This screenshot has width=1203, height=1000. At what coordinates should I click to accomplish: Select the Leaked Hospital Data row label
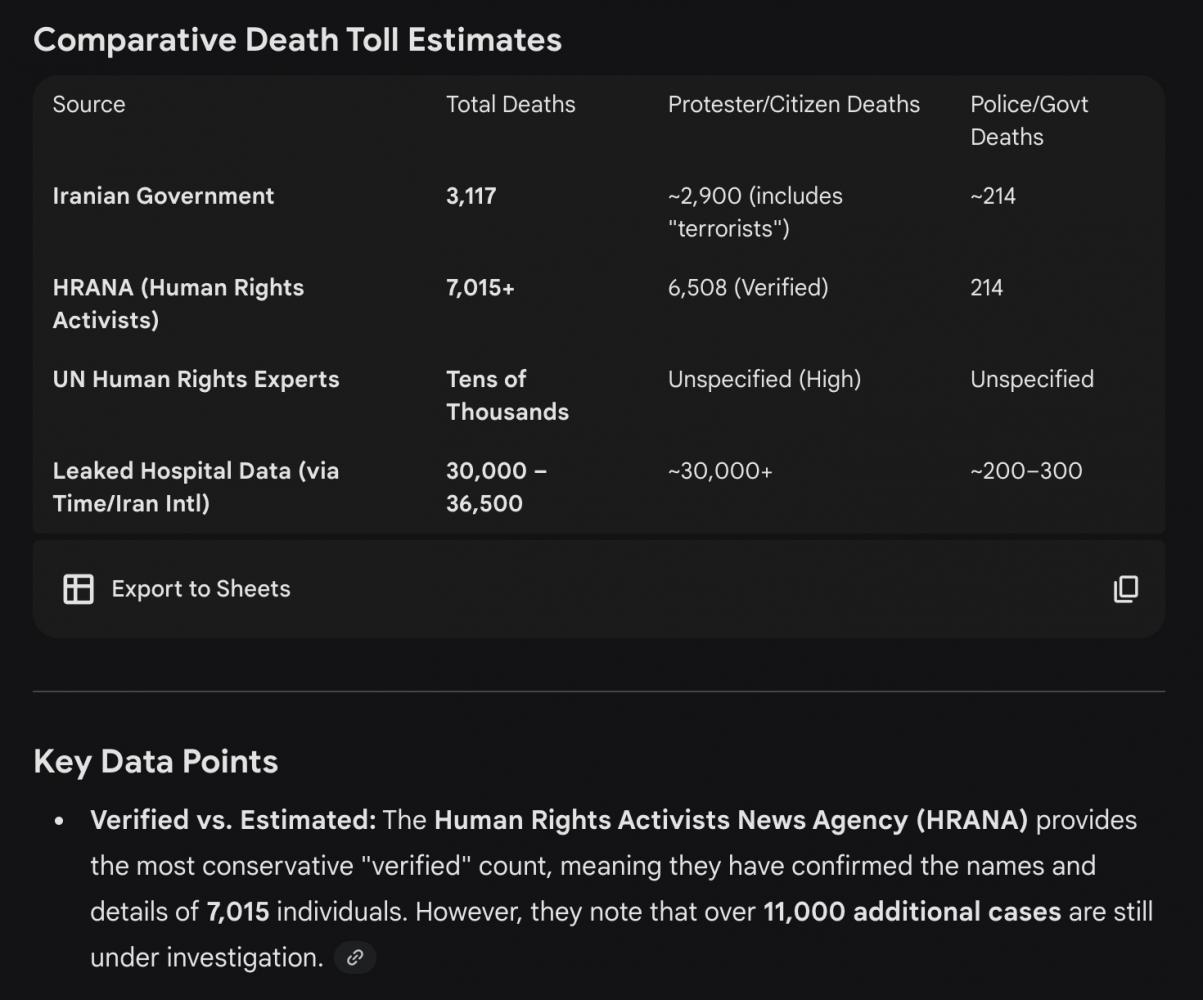pyautogui.click(x=195, y=487)
